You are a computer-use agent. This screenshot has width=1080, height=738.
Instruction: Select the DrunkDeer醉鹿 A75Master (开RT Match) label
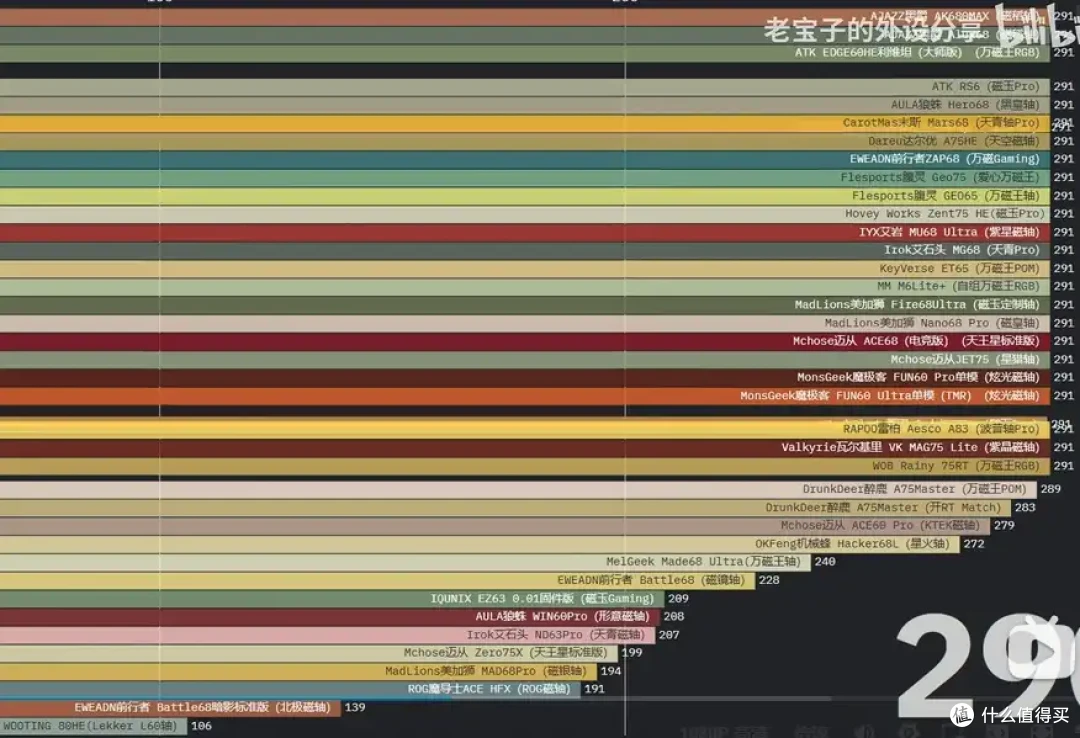[883, 507]
